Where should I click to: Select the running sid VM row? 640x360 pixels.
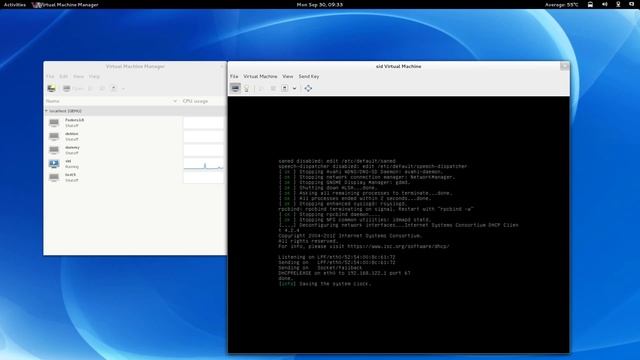point(135,164)
